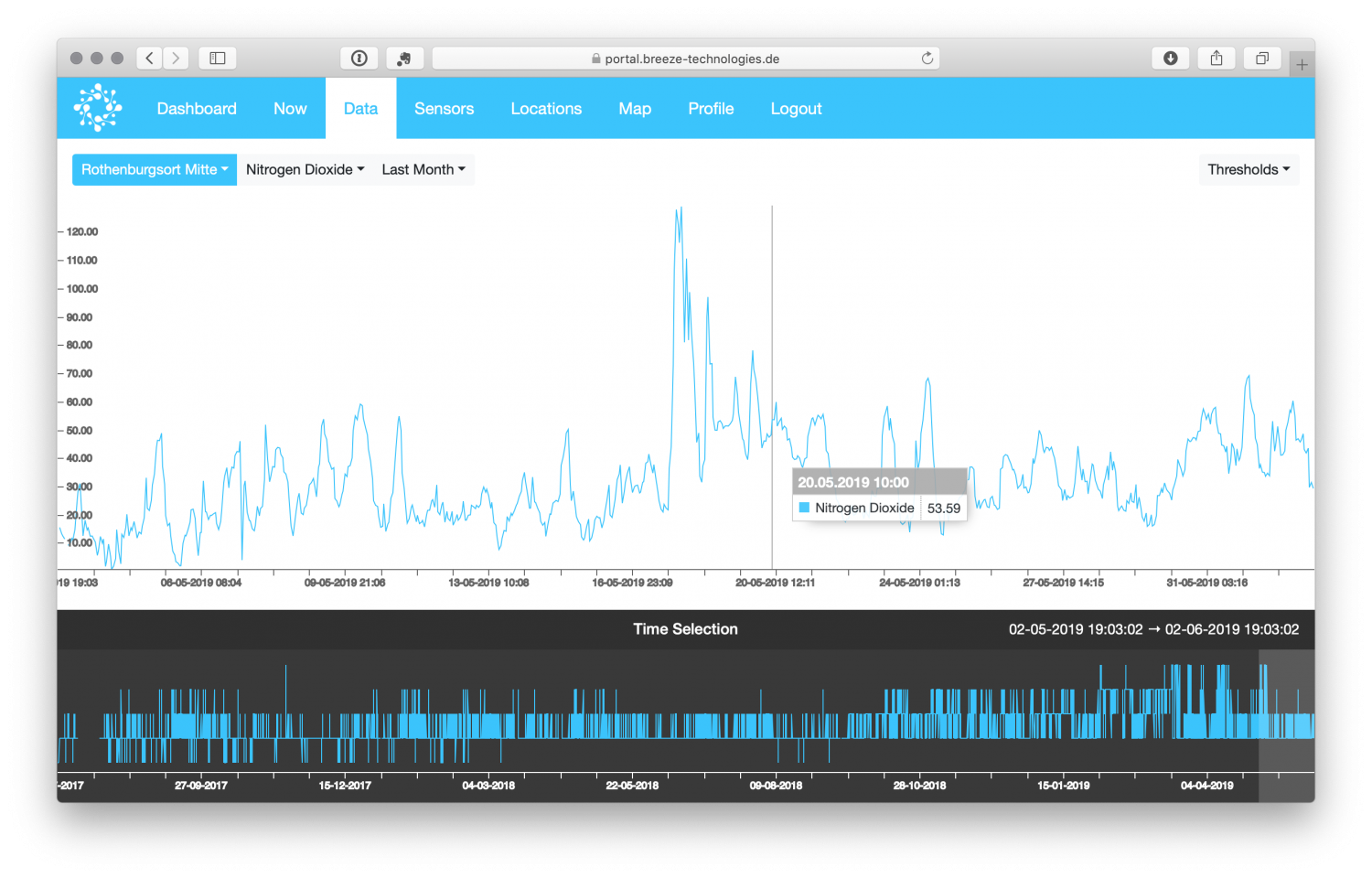Navigate back using the back arrow
1372x878 pixels.
(149, 58)
